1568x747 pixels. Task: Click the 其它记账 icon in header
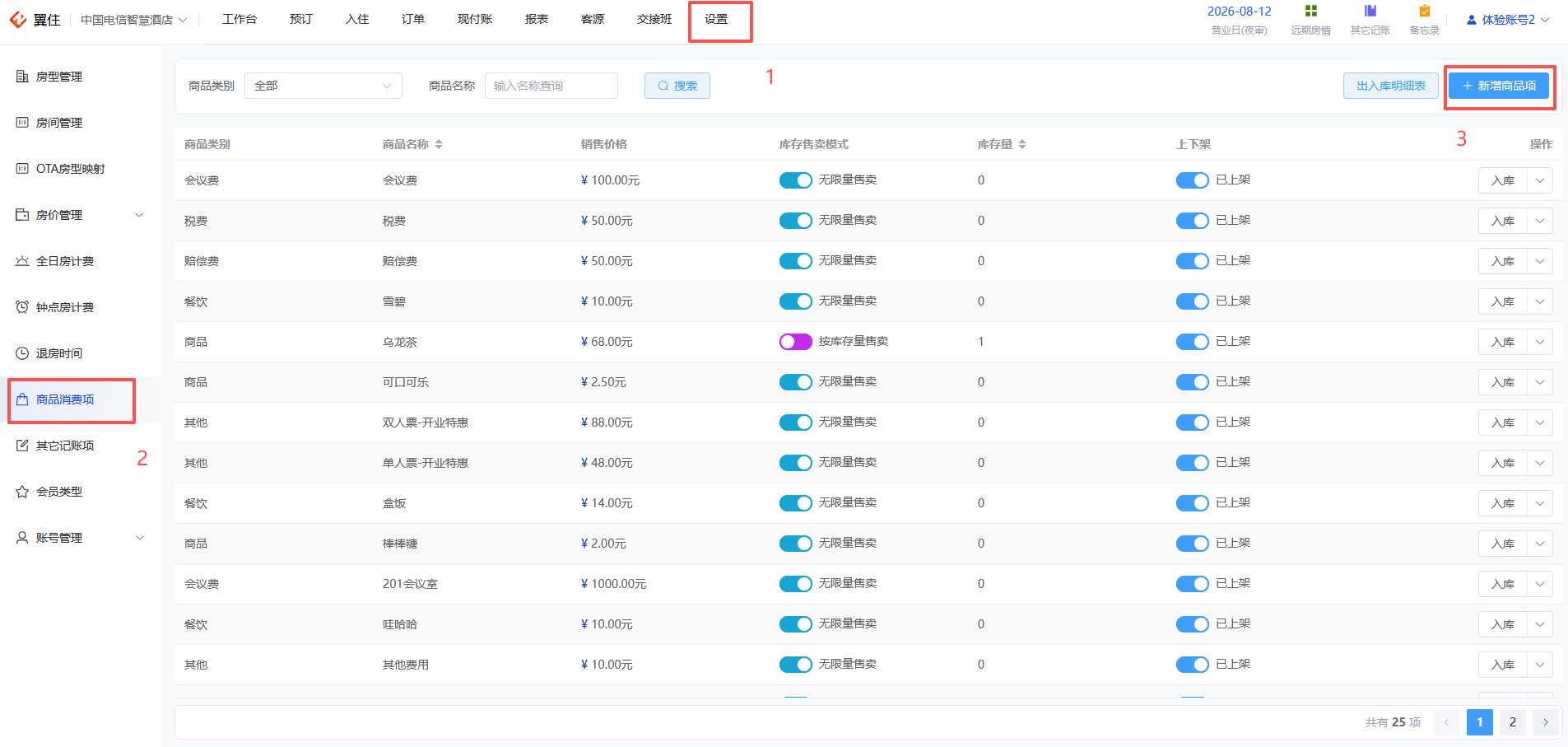(1370, 11)
